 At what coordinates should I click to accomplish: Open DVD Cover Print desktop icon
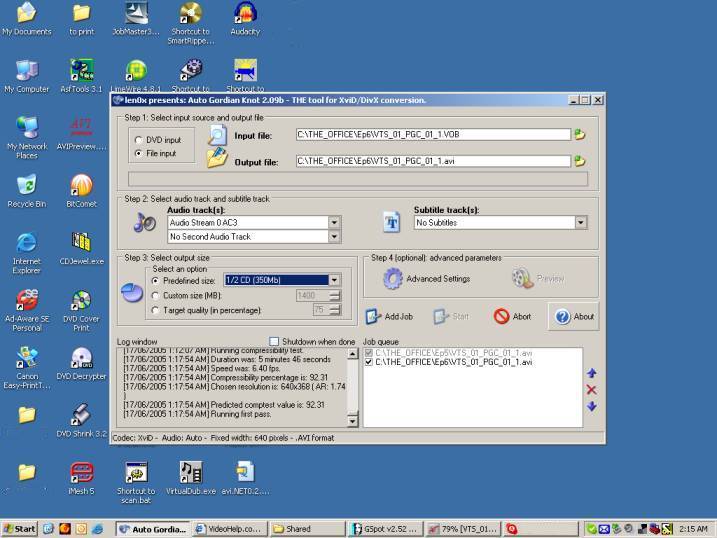[81, 311]
